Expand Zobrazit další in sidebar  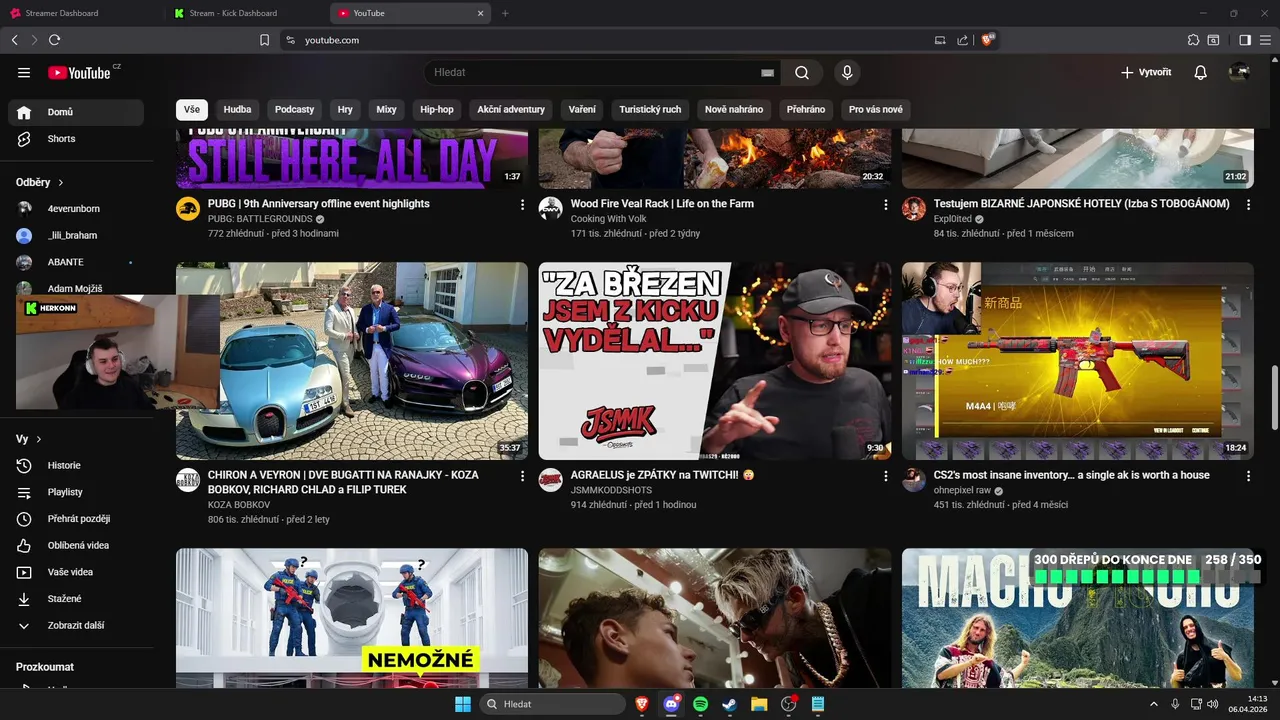click(x=76, y=625)
